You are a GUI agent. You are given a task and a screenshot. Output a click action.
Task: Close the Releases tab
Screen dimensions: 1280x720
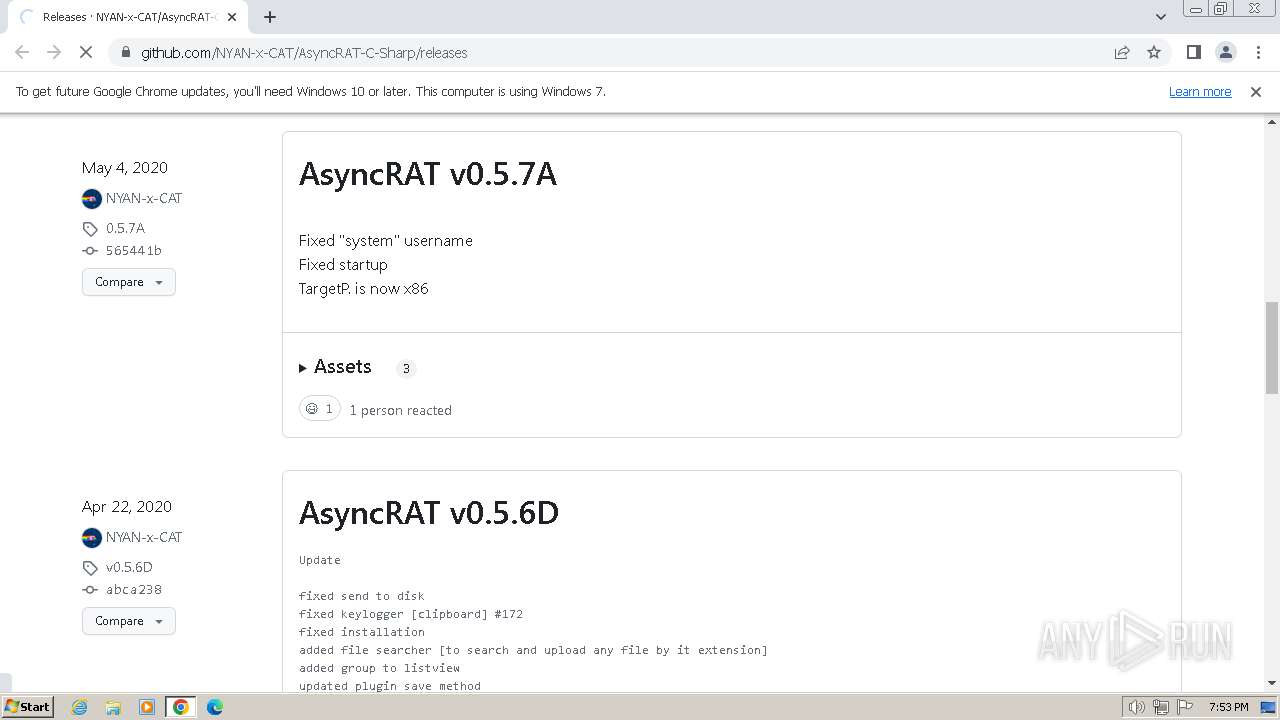point(232,17)
